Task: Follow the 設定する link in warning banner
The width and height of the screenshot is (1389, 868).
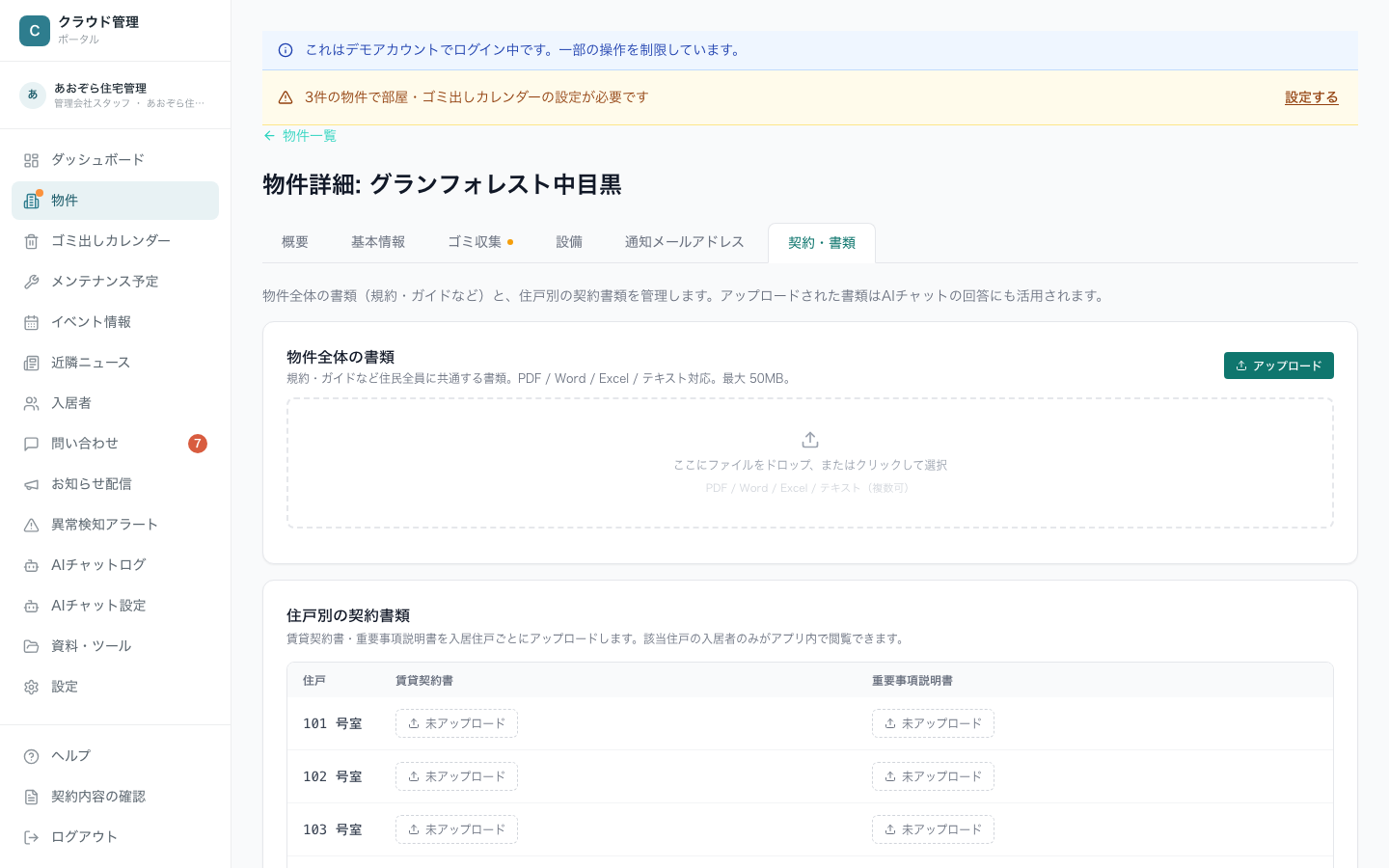Action: point(1312,97)
